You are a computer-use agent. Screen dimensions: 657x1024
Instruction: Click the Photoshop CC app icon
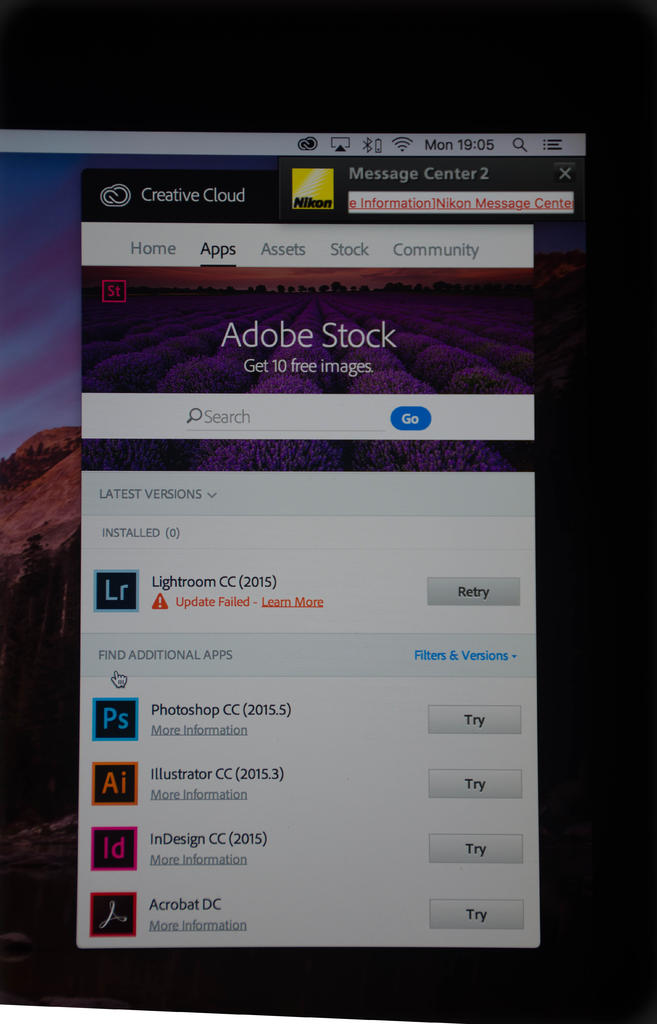[x=115, y=719]
